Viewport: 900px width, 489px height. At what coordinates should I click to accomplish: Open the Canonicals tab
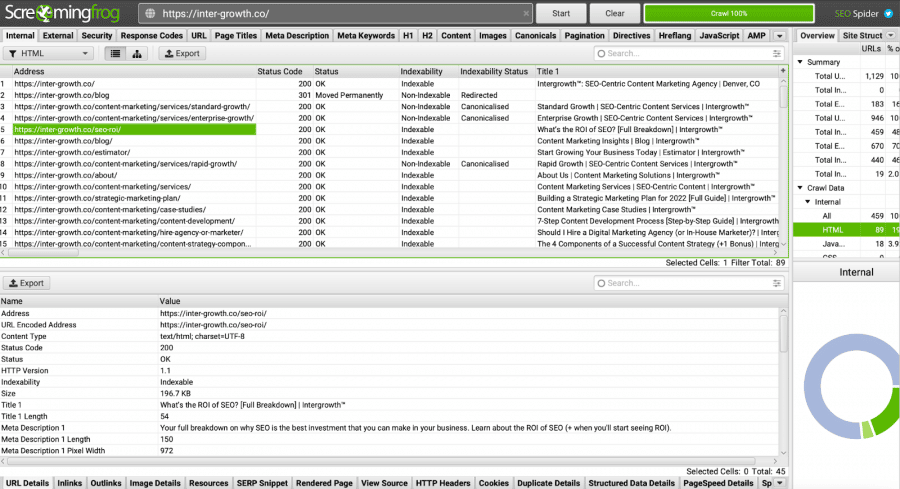[x=536, y=36]
